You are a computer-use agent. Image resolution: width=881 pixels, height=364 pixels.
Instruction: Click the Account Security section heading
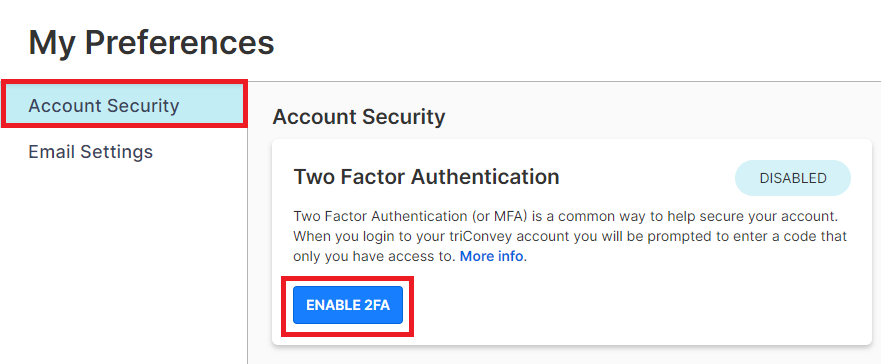click(358, 117)
